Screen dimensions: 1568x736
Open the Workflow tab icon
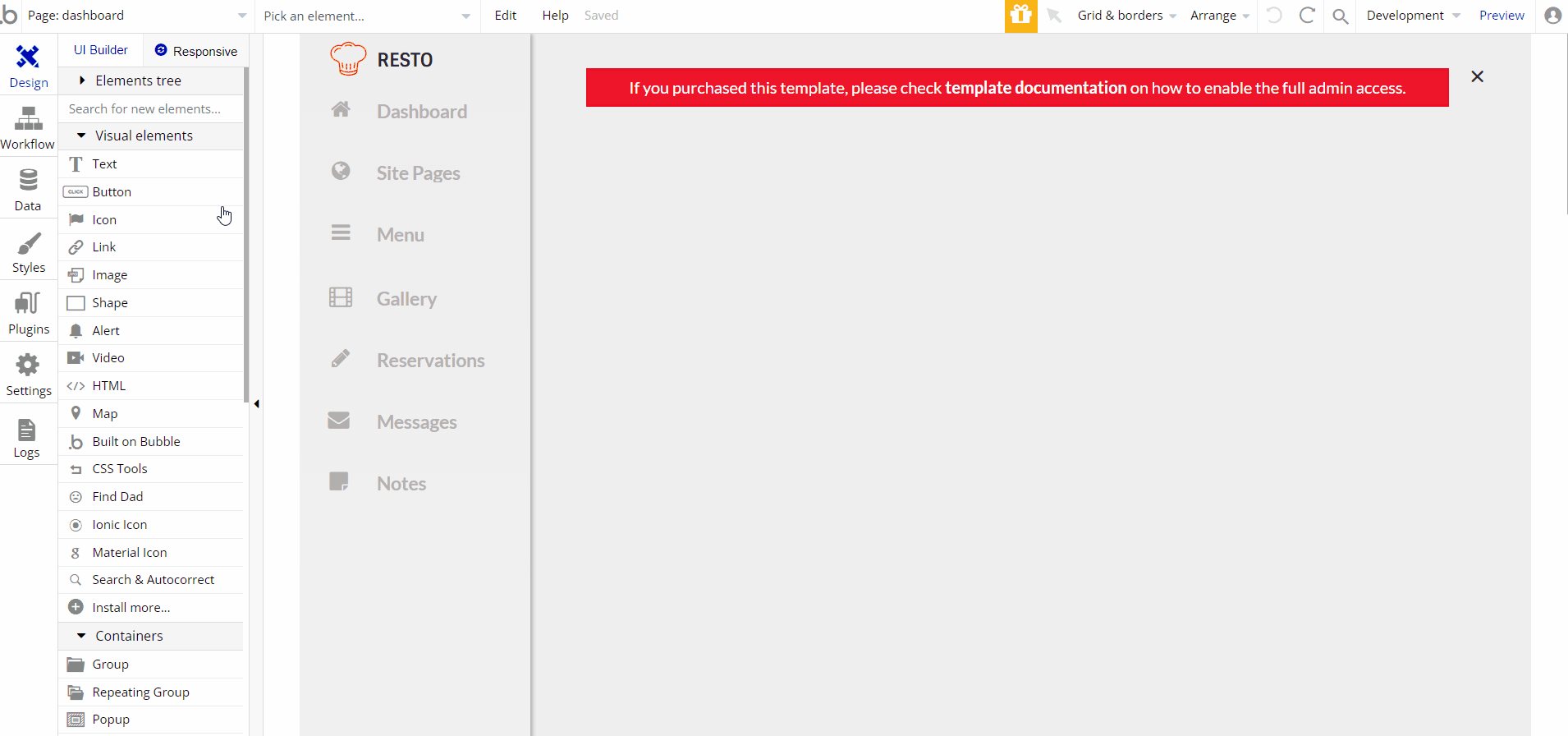(28, 119)
